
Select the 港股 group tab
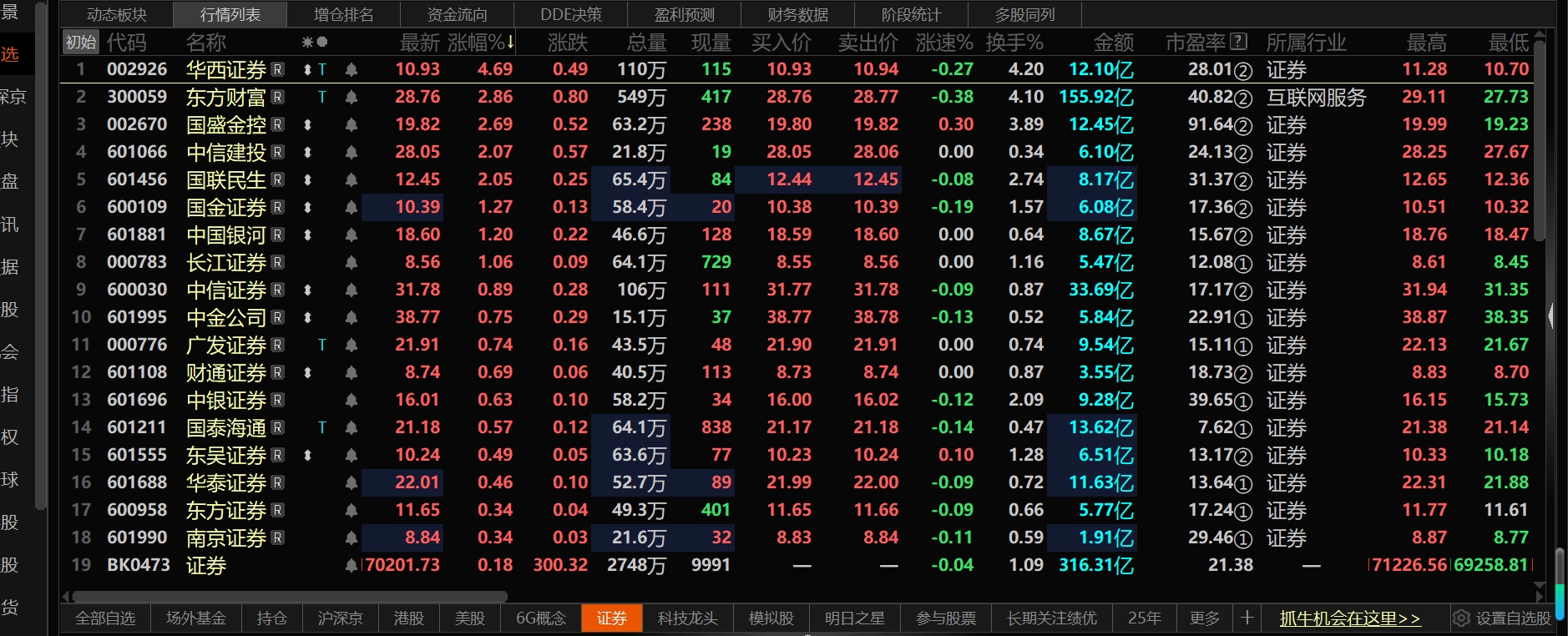(x=409, y=618)
